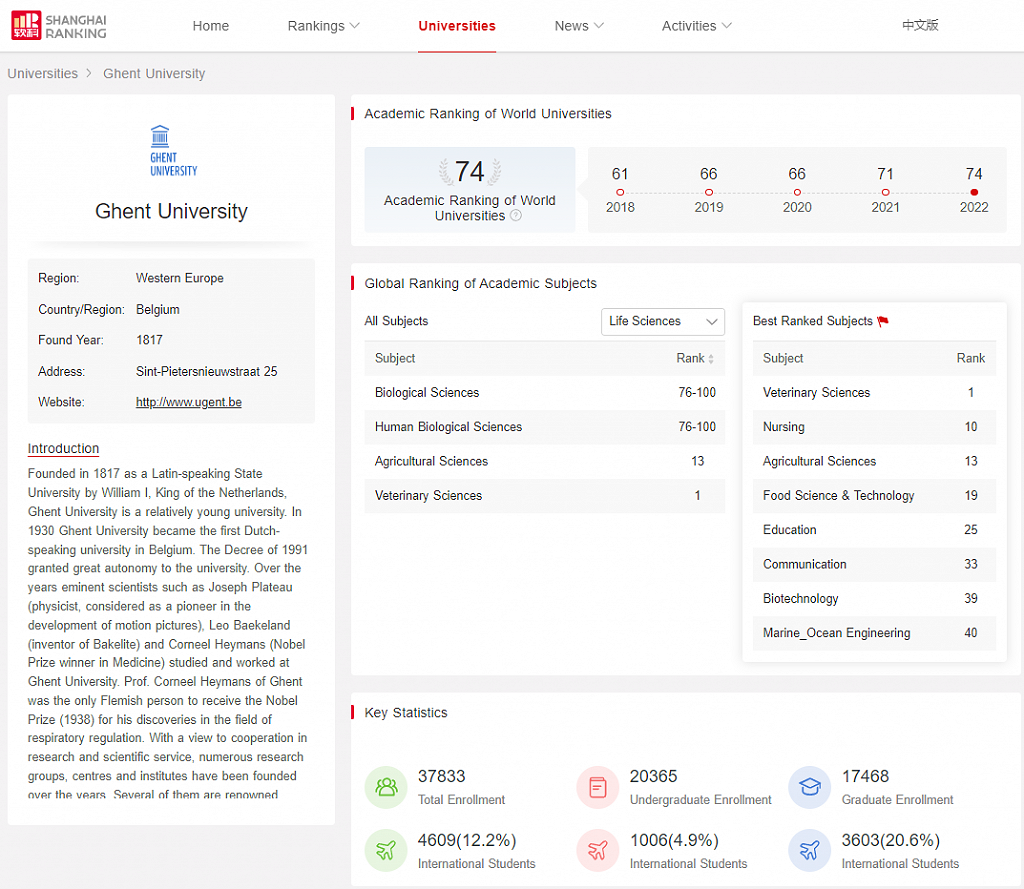This screenshot has height=889, width=1024.
Task: Click the Country/Region value Belgium
Action: tap(157, 310)
